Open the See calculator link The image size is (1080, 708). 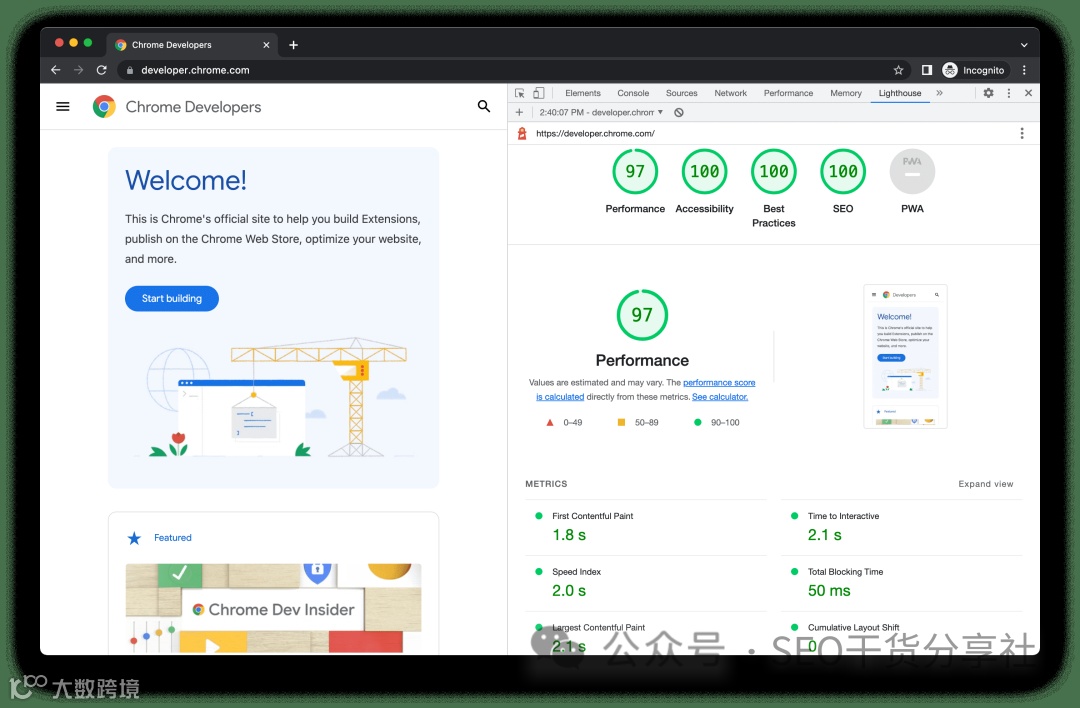[x=720, y=397]
